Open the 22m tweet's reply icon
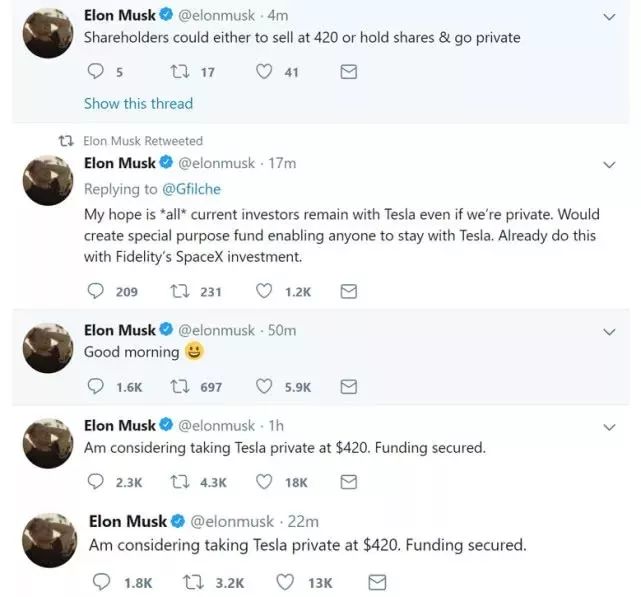The height and width of the screenshot is (597, 641). [101, 582]
